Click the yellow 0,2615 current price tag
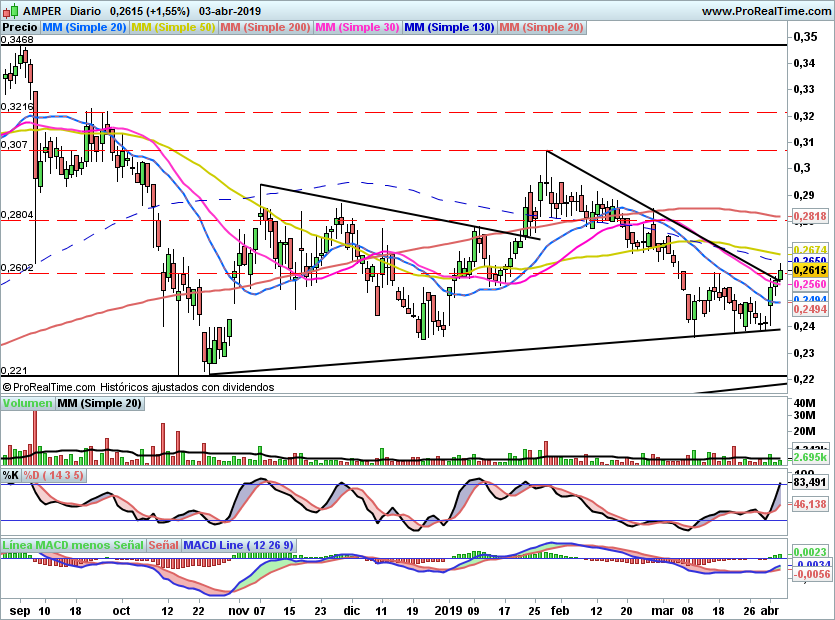The image size is (835, 620). [x=810, y=271]
